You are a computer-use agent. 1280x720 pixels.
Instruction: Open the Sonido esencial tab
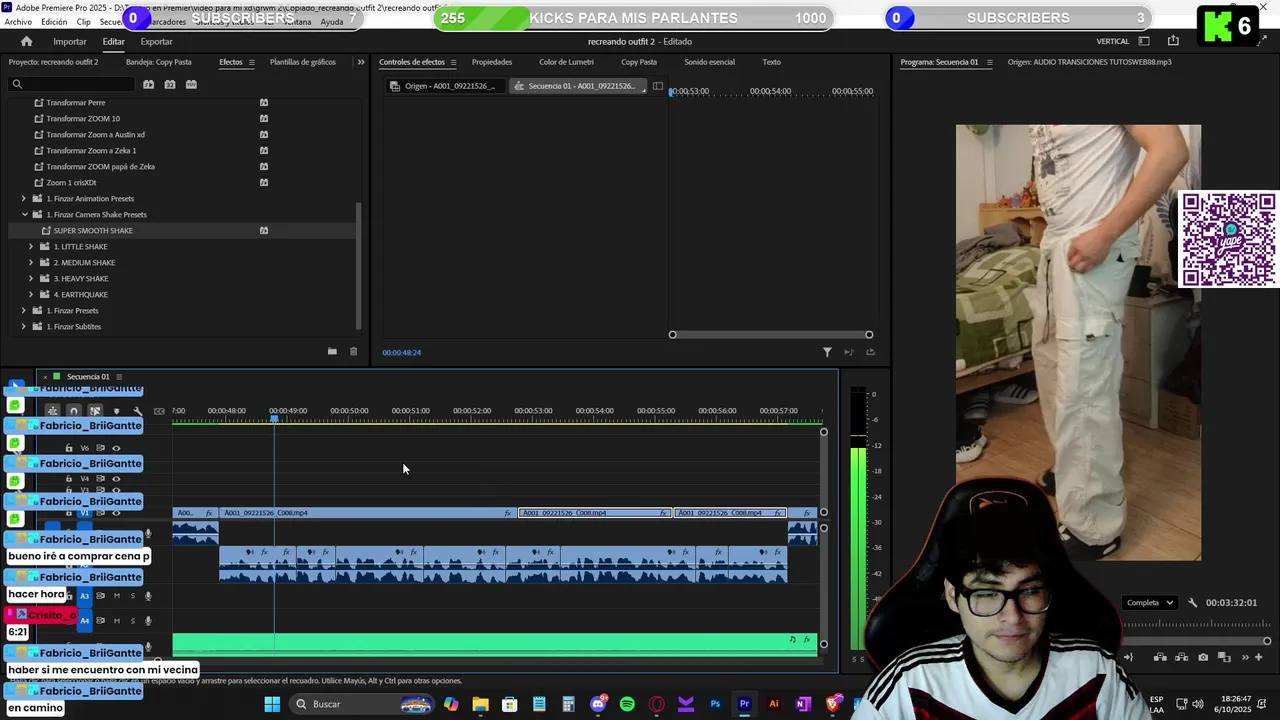pyautogui.click(x=709, y=62)
